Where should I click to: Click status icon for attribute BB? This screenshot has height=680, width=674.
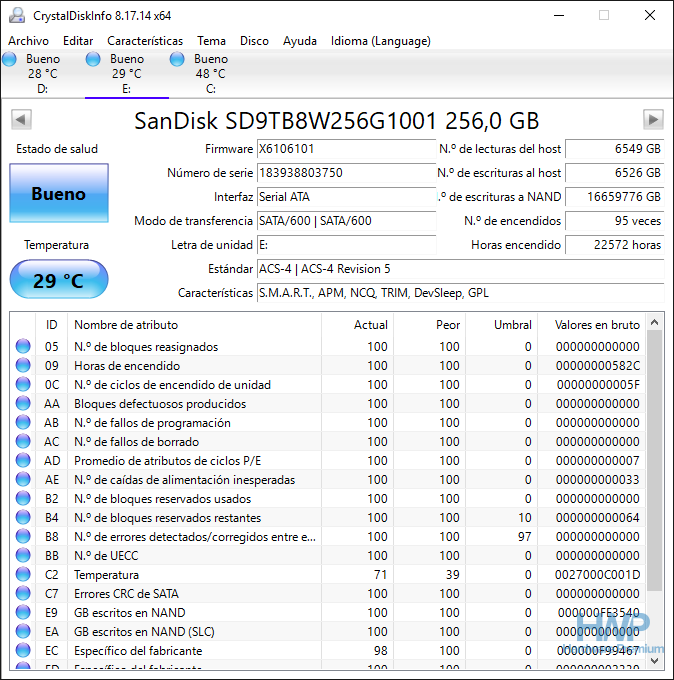point(23,556)
